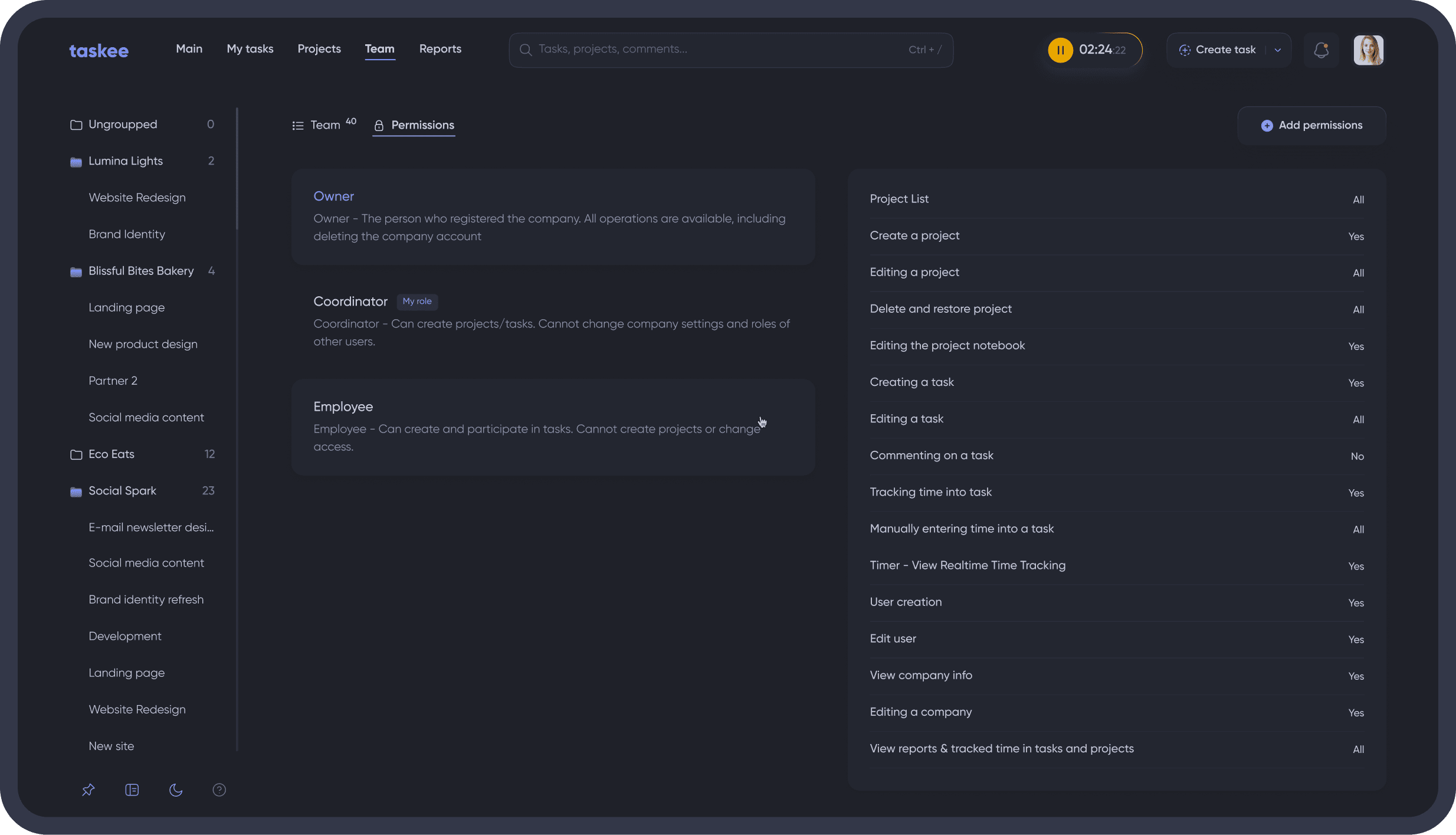The width and height of the screenshot is (1456, 835).
Task: Disable the Creating a task permission
Action: click(x=1355, y=383)
